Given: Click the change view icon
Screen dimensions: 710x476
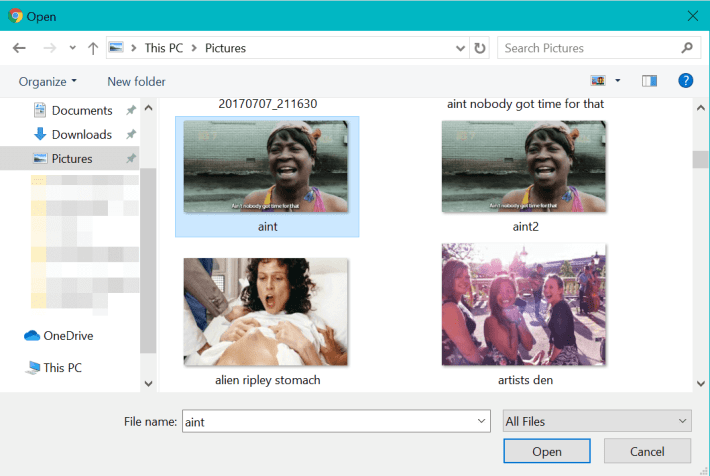Looking at the screenshot, I should coord(600,81).
